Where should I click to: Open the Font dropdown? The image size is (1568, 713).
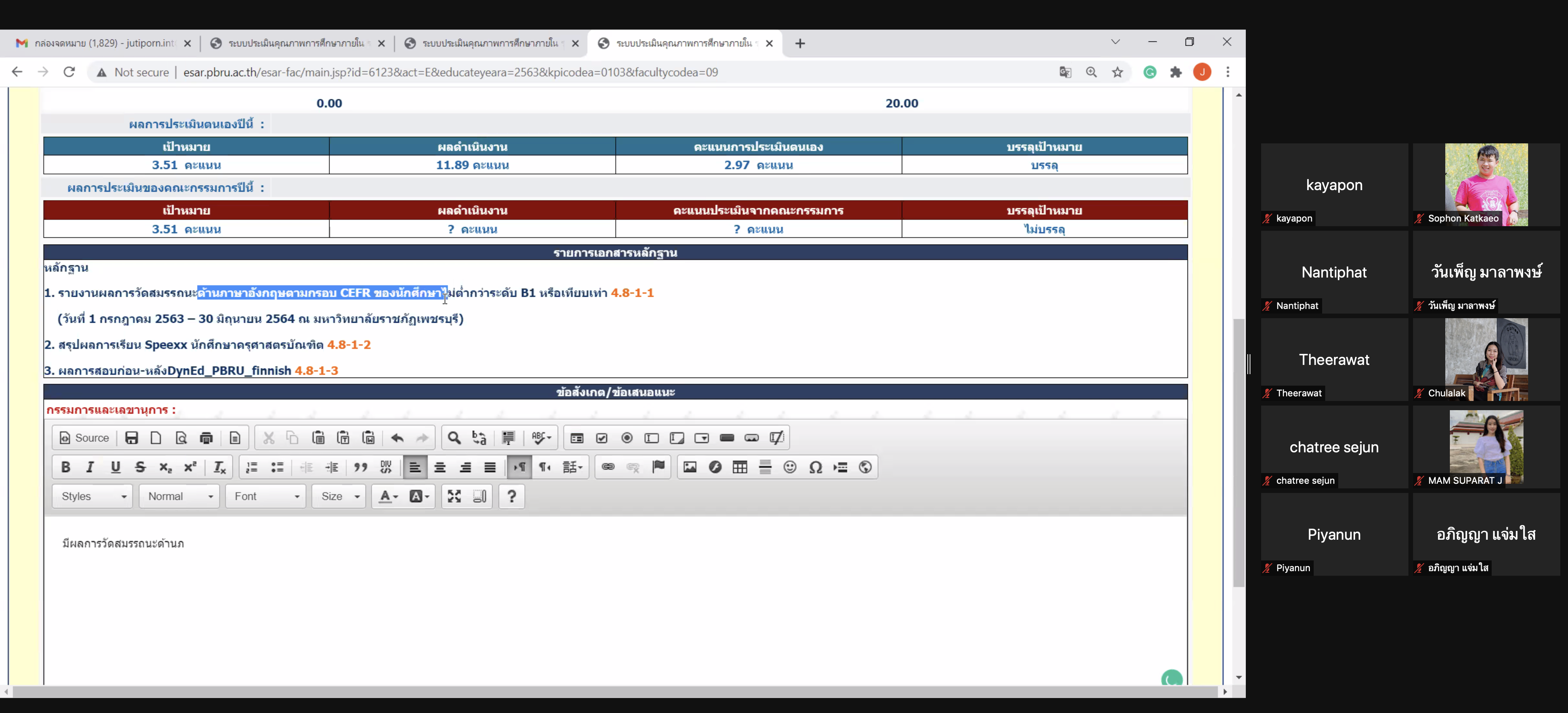click(265, 496)
